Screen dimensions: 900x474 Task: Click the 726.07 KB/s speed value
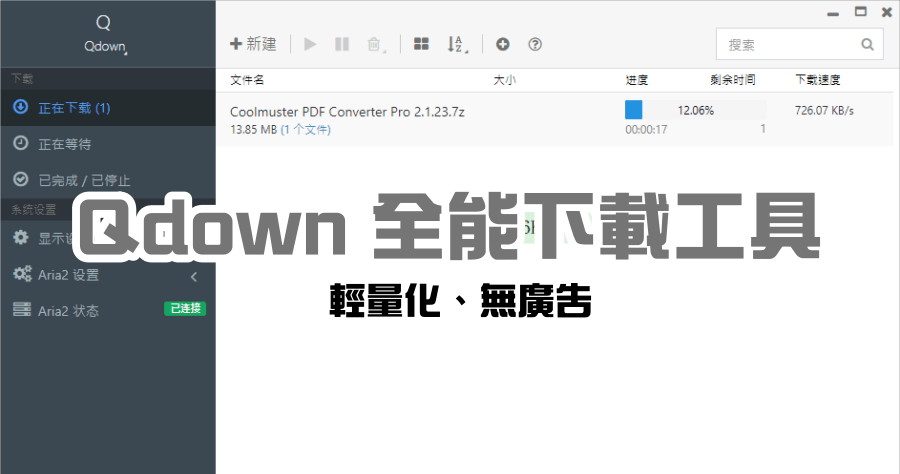tap(824, 110)
